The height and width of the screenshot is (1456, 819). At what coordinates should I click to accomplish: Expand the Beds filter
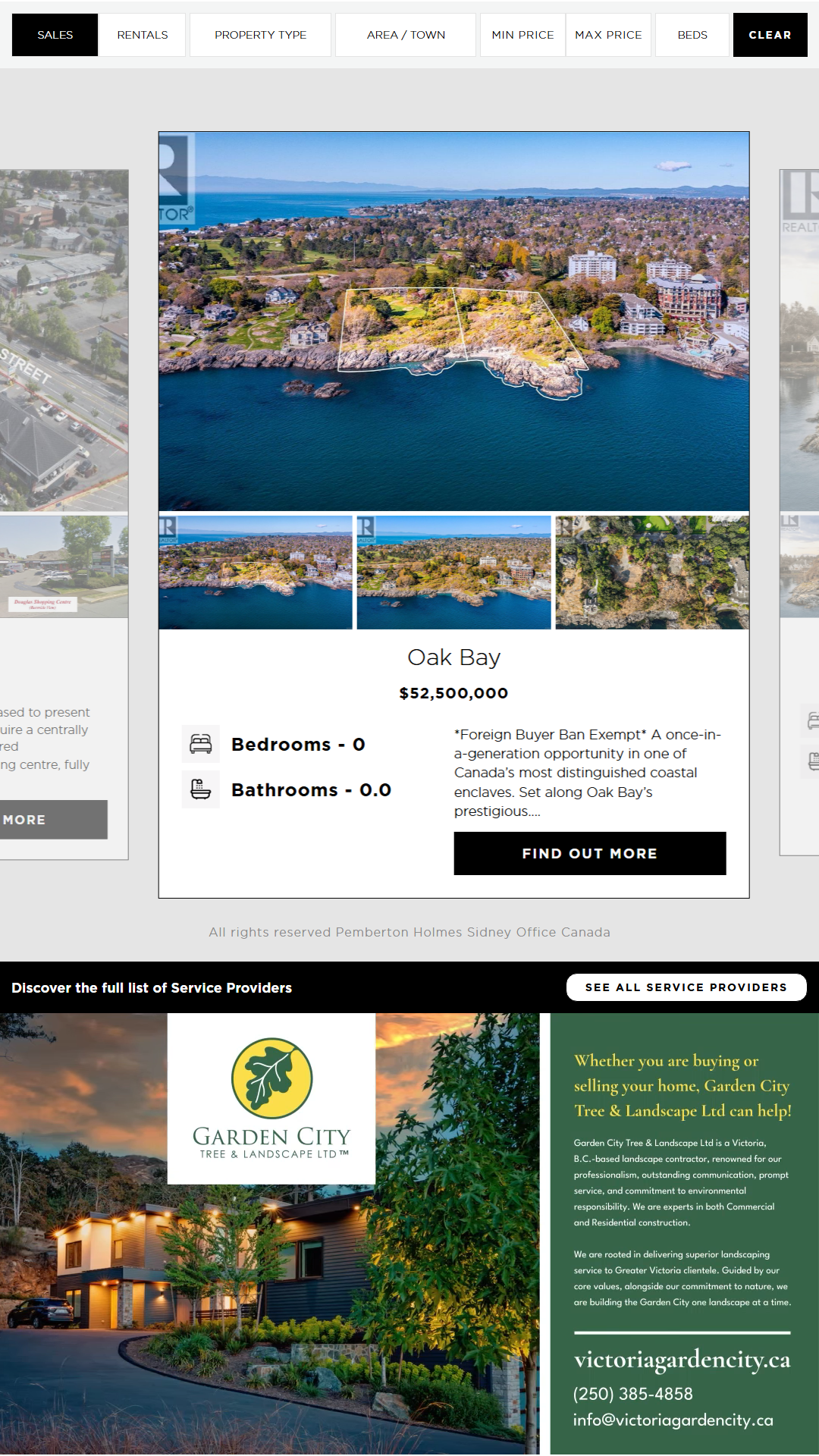692,35
